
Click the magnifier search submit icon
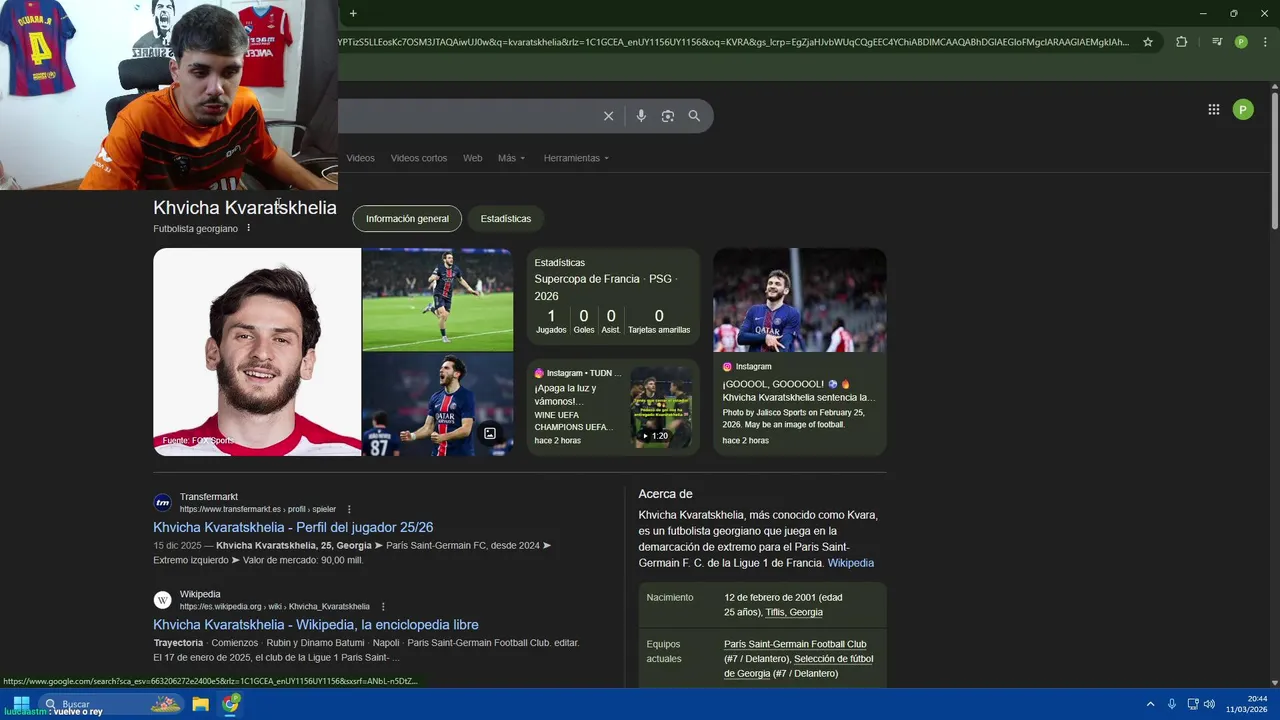point(694,116)
